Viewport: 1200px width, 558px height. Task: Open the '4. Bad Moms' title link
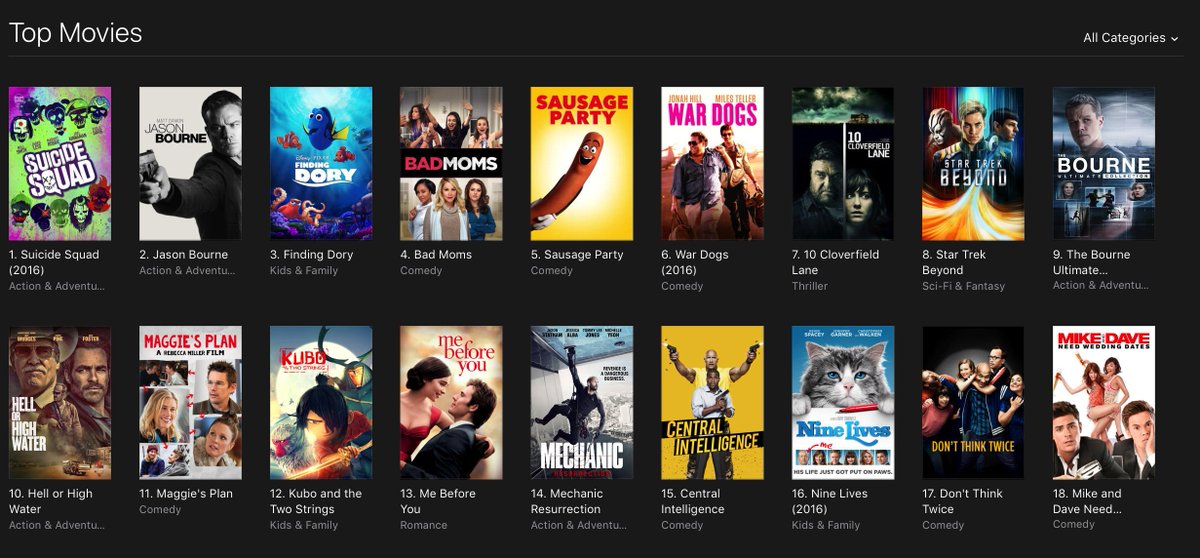[x=436, y=254]
